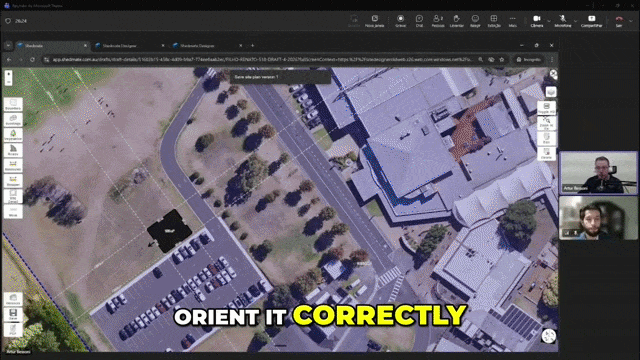This screenshot has height=360, width=640.
Task: Expand the Microfone options arrow
Action: coord(576,21)
